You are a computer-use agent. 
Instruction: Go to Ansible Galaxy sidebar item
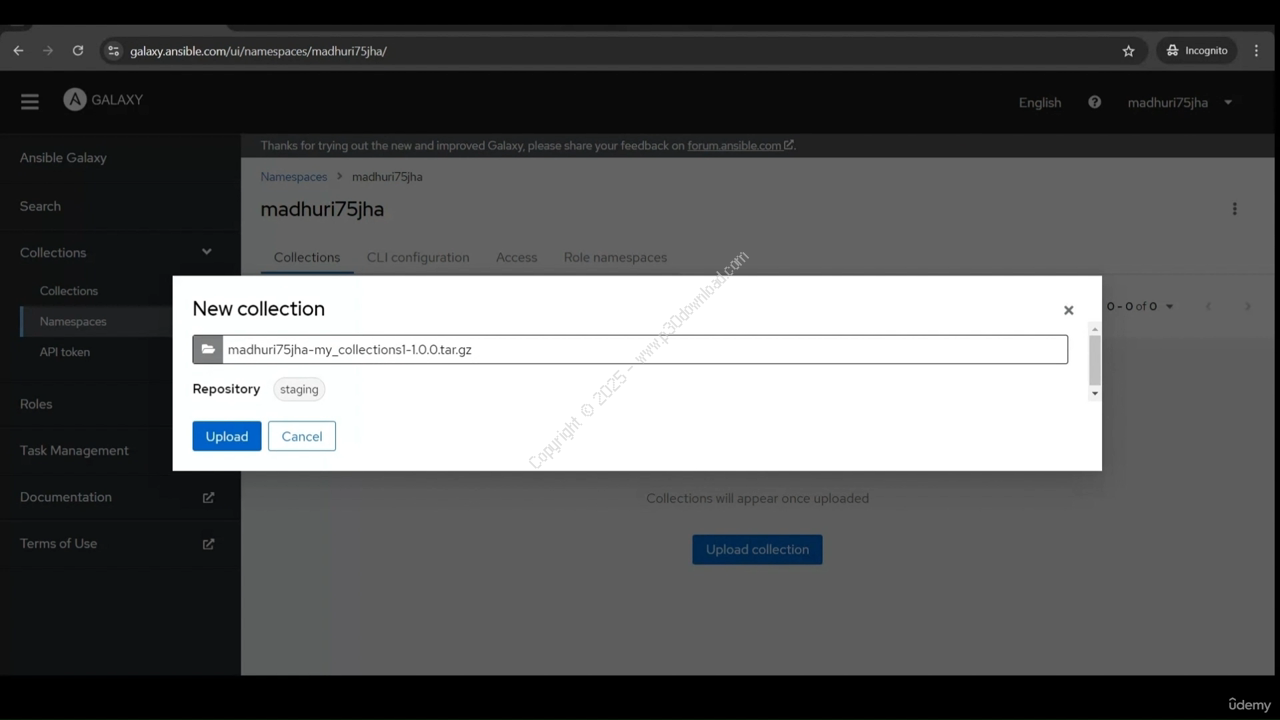pyautogui.click(x=63, y=158)
